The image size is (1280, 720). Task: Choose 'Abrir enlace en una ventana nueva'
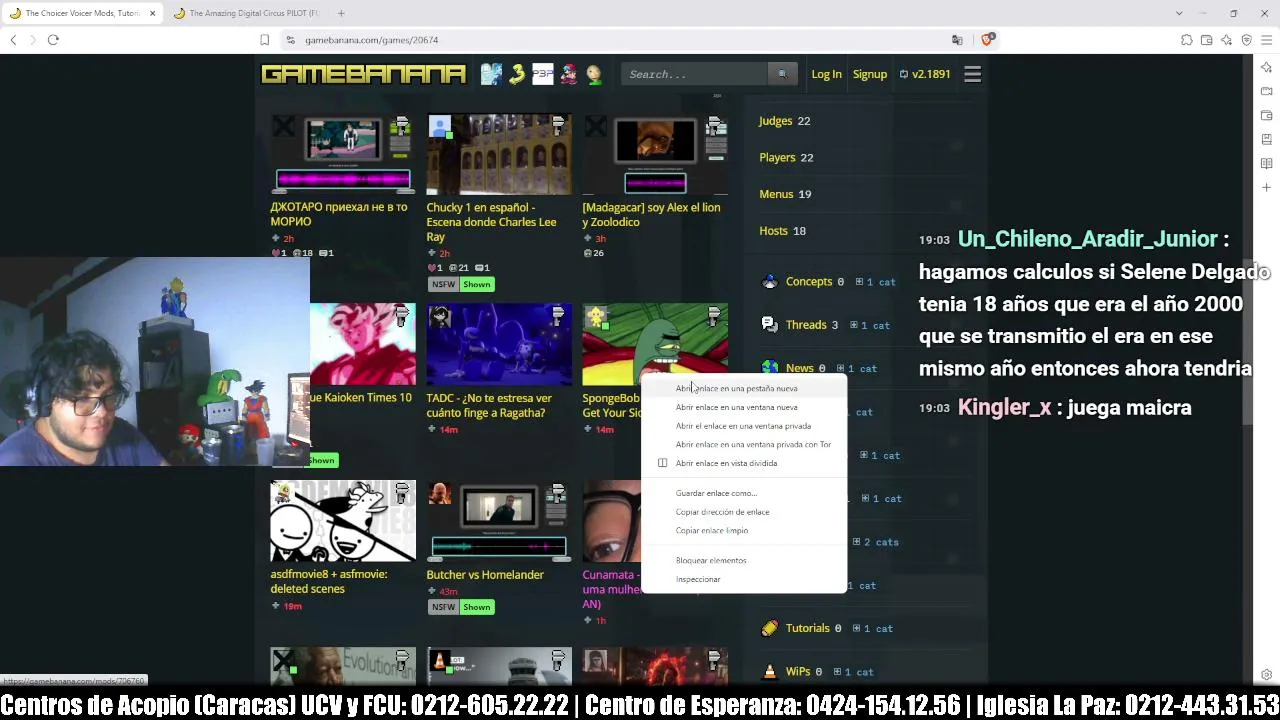point(736,407)
